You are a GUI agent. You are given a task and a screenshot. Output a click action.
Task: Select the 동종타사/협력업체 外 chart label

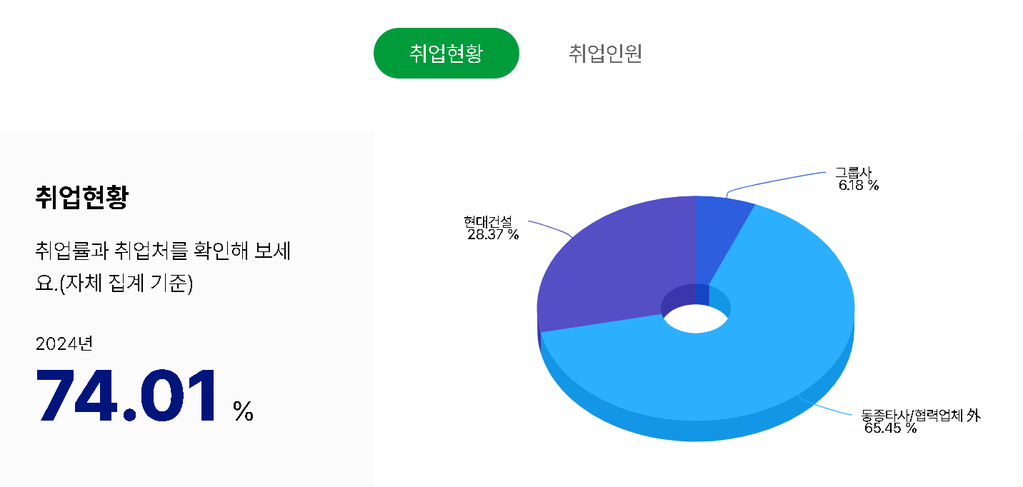[920, 415]
